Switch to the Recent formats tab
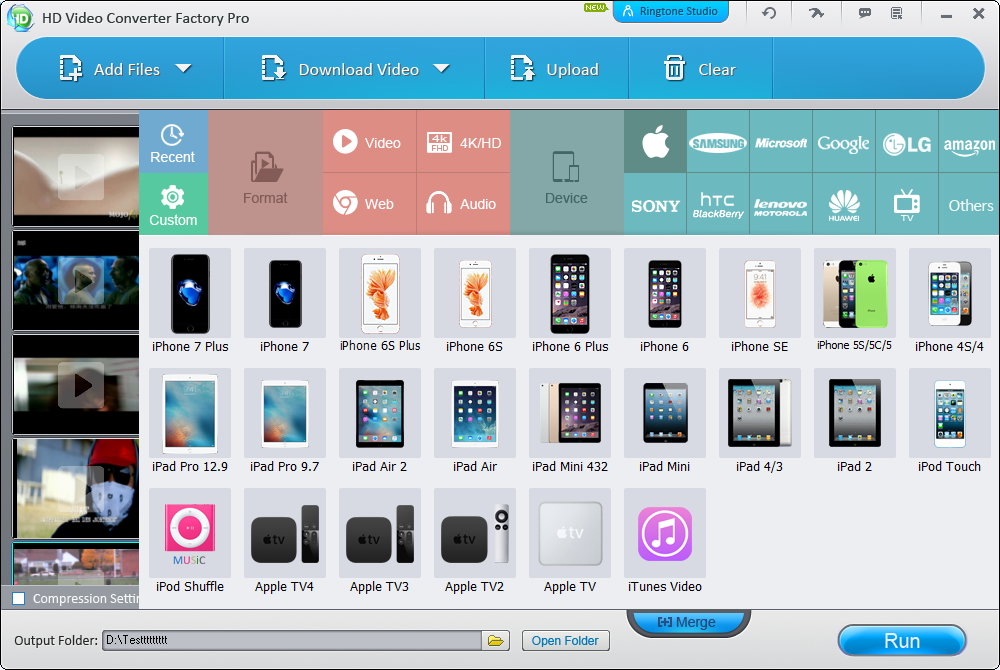 [173, 142]
